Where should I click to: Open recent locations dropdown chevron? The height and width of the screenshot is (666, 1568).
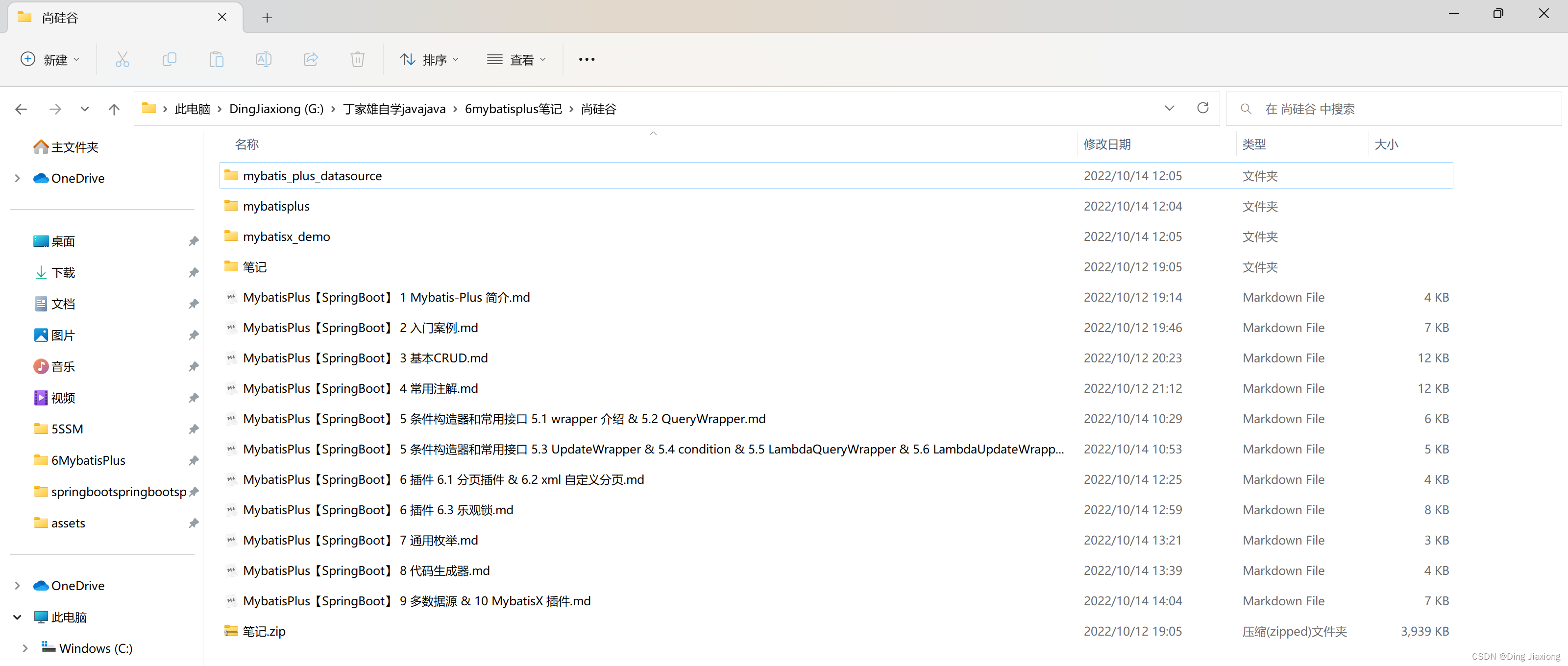(85, 109)
